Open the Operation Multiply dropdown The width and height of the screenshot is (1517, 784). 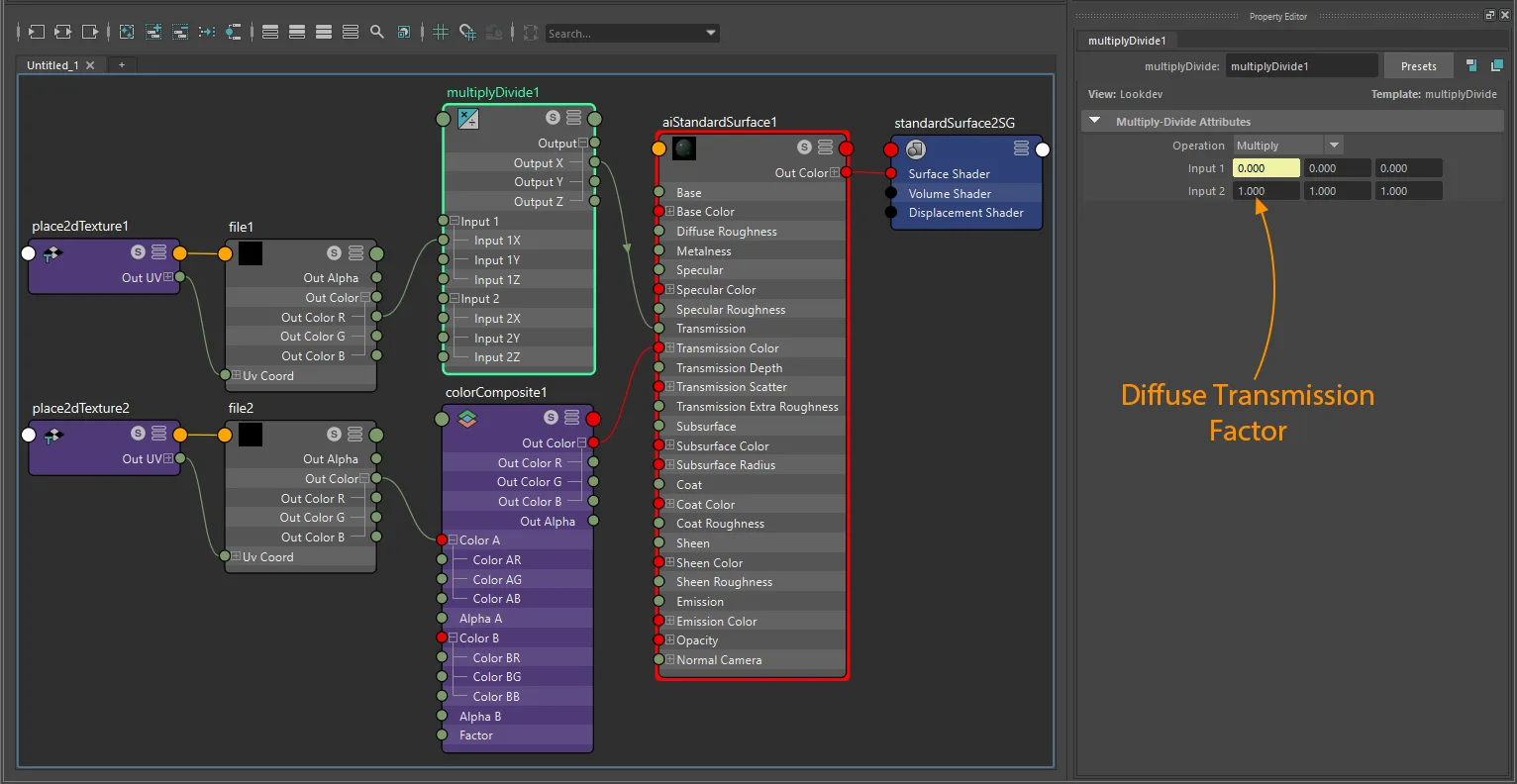point(1287,146)
